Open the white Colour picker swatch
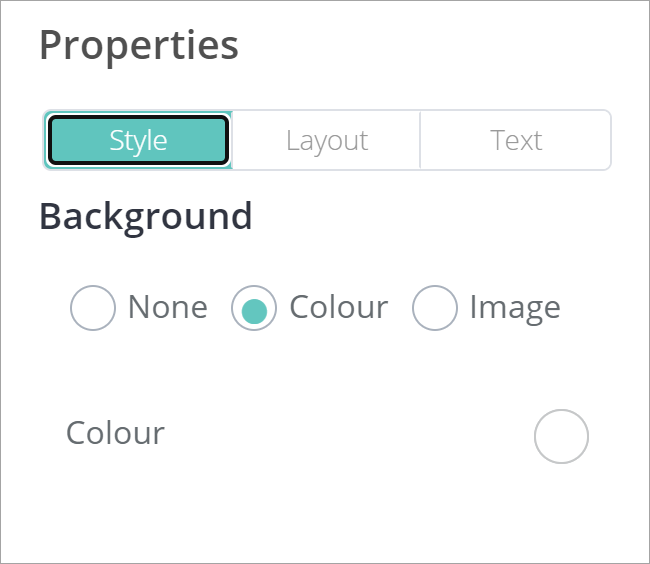The height and width of the screenshot is (564, 650). 561,436
